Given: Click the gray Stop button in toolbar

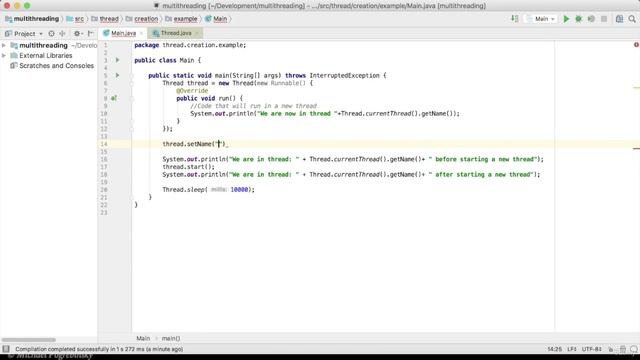Looking at the screenshot, I should tap(604, 19).
